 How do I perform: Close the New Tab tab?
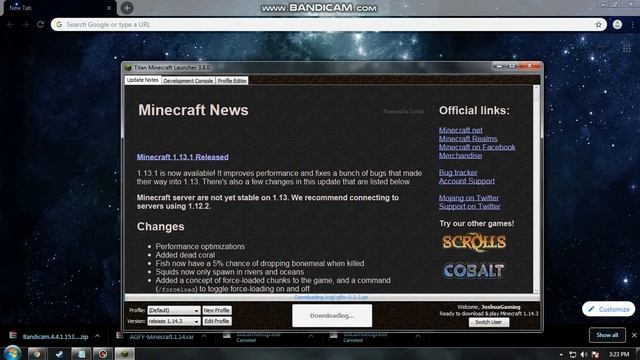(109, 8)
